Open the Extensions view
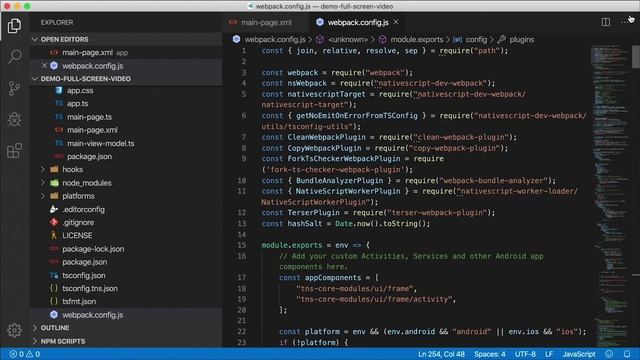Viewport: 640px width, 360px height. (x=14, y=151)
